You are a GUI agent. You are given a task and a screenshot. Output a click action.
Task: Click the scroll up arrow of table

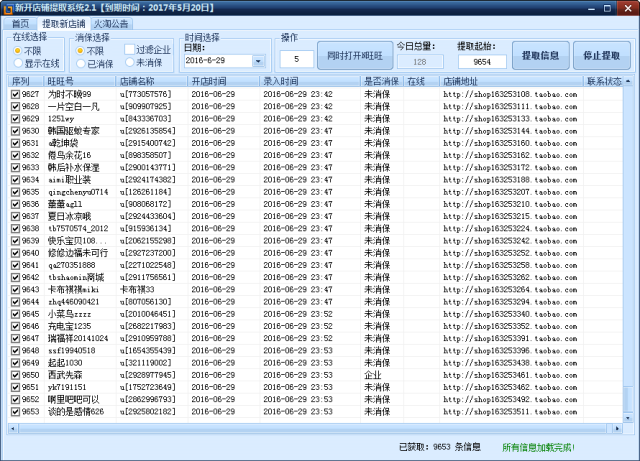628,81
